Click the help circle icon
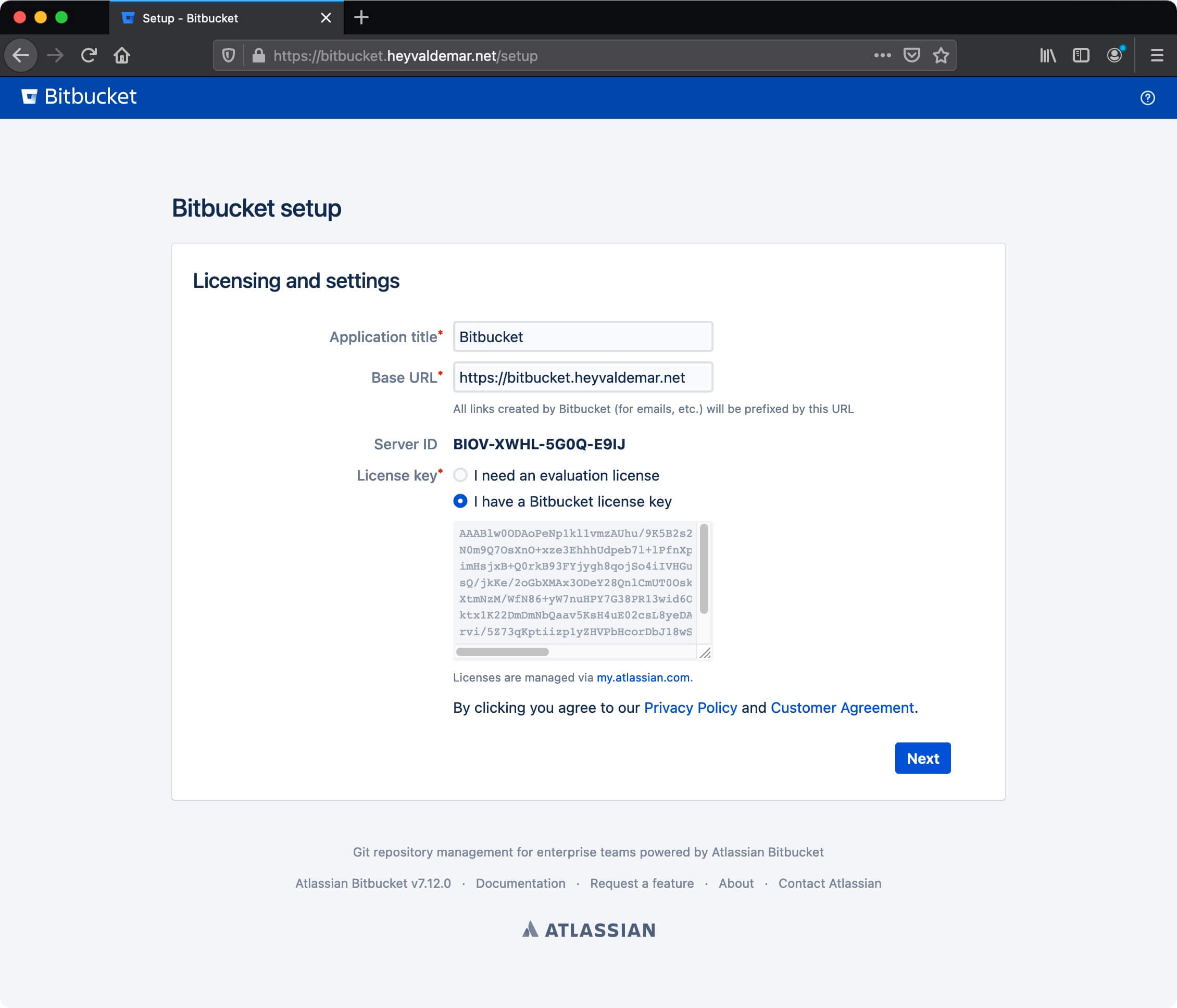Image resolution: width=1177 pixels, height=1008 pixels. tap(1148, 97)
